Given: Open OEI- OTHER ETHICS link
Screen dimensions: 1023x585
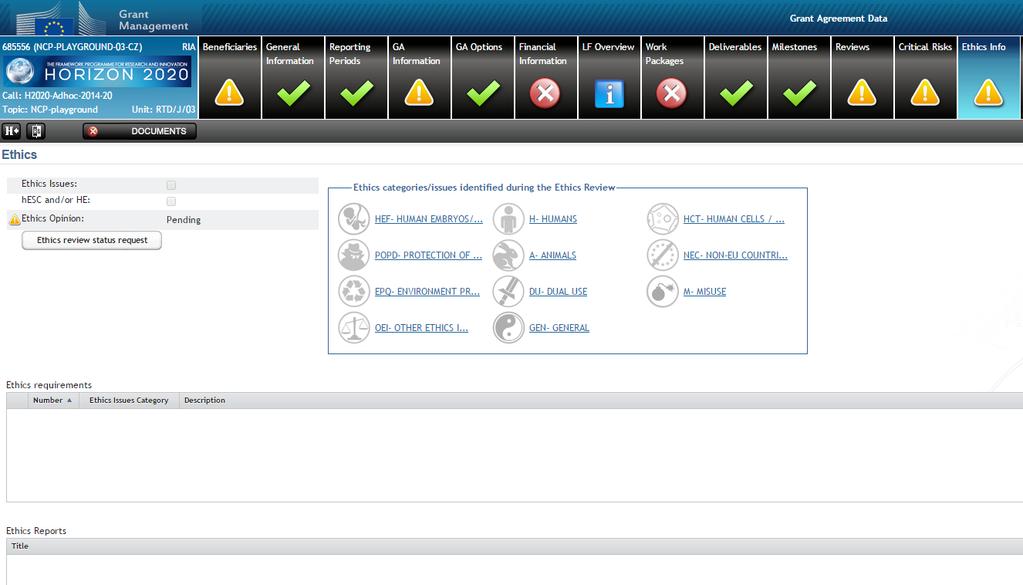Looking at the screenshot, I should tap(421, 328).
